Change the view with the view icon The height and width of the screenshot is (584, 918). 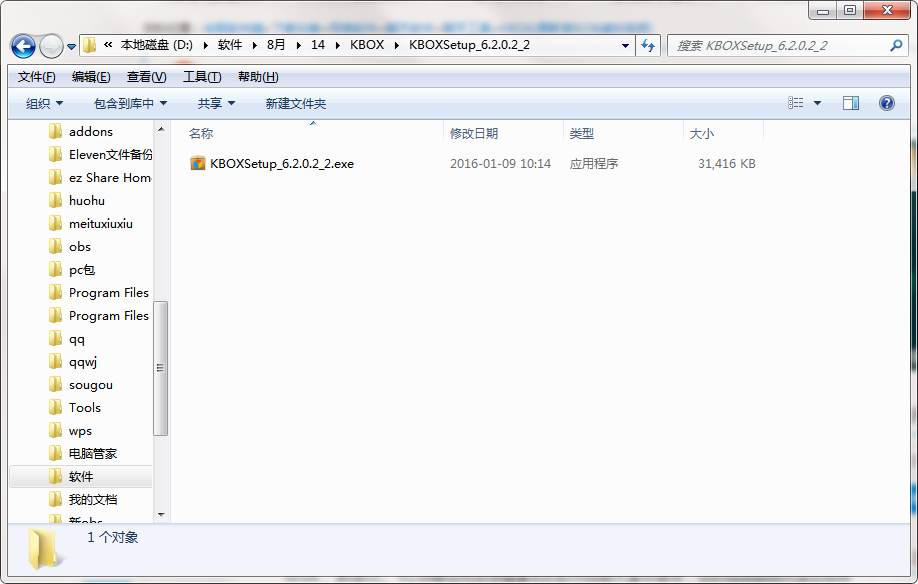tap(795, 103)
